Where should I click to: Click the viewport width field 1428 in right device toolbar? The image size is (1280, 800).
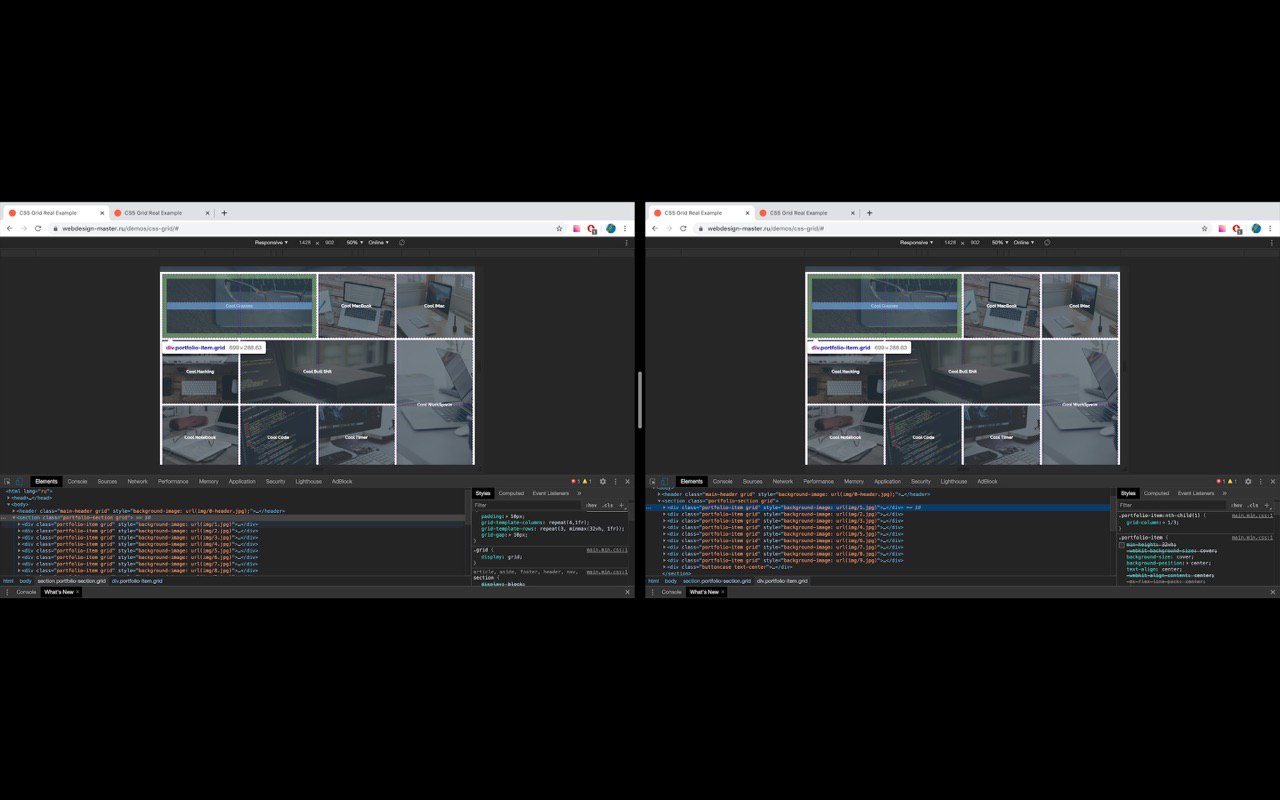click(950, 242)
